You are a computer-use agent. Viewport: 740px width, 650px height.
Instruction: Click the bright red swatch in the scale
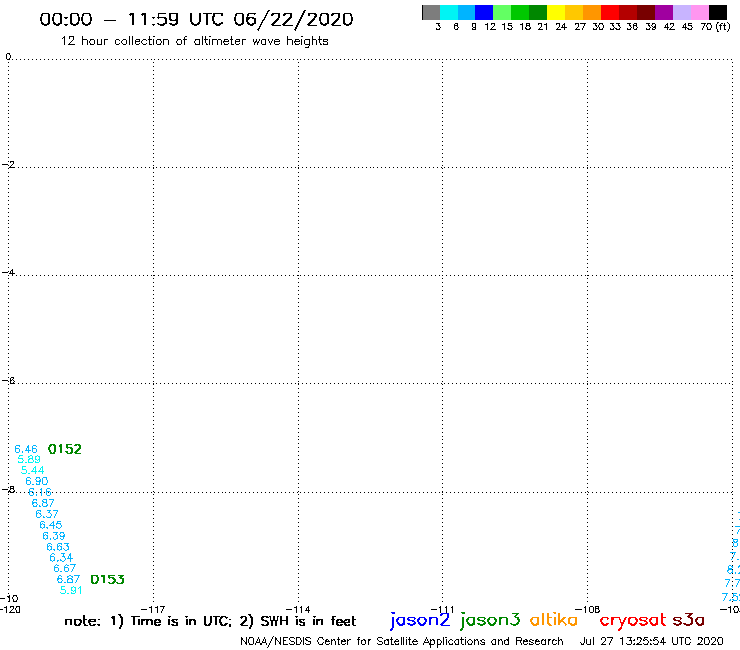click(610, 12)
